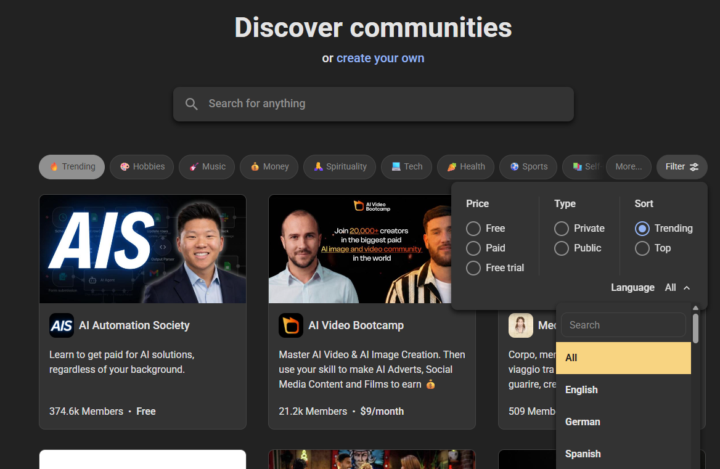
Task: Open the More... categories menu
Action: point(629,167)
